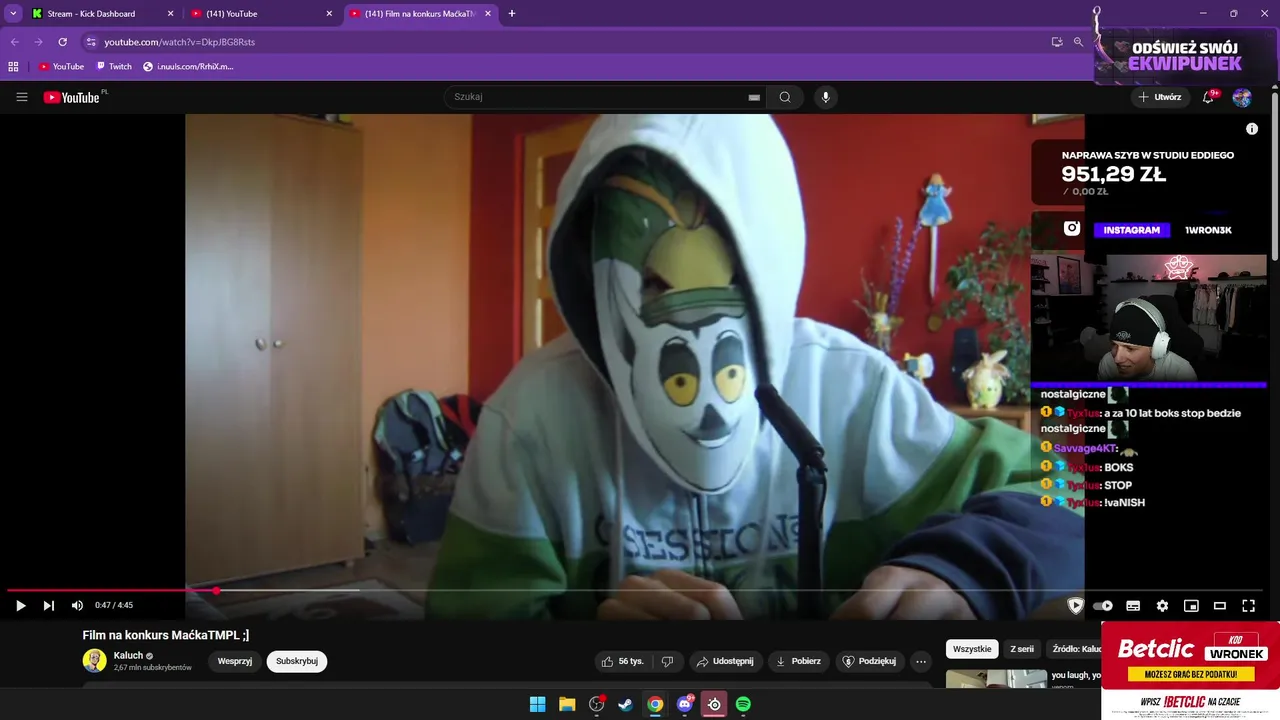Open YouTube notifications bell
Screen dimensions: 1280x720
coord(1208,97)
